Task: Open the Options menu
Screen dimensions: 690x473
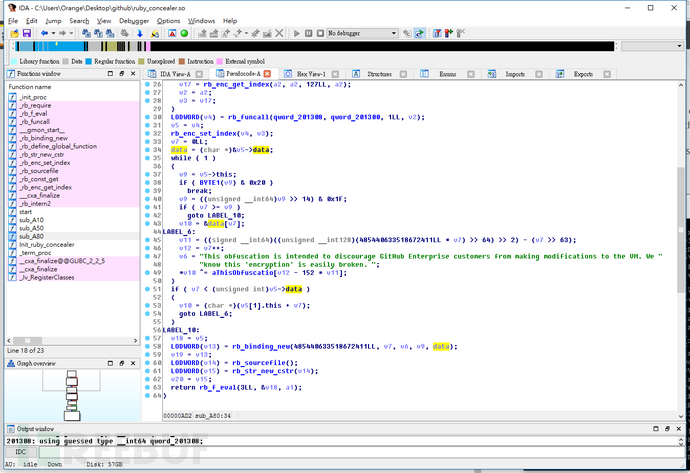Action: pos(169,21)
